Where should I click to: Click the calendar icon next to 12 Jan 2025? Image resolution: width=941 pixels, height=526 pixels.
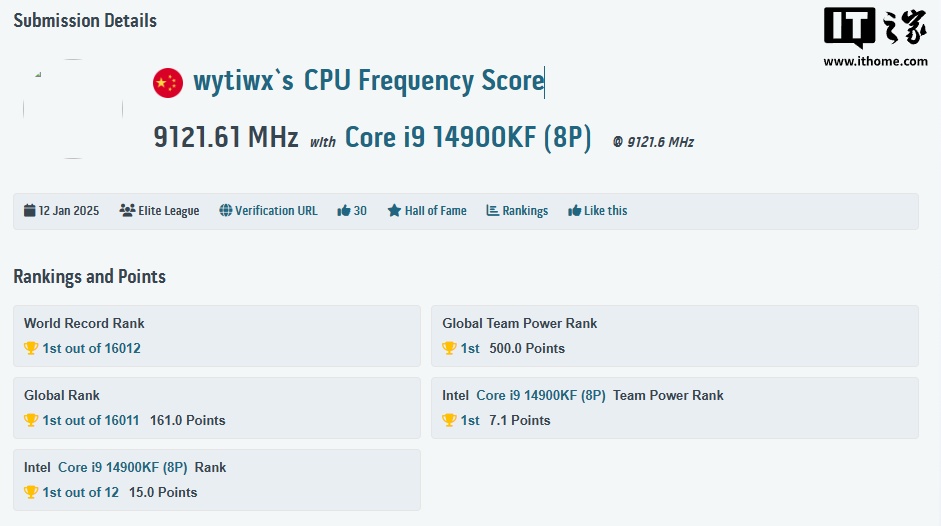click(29, 210)
